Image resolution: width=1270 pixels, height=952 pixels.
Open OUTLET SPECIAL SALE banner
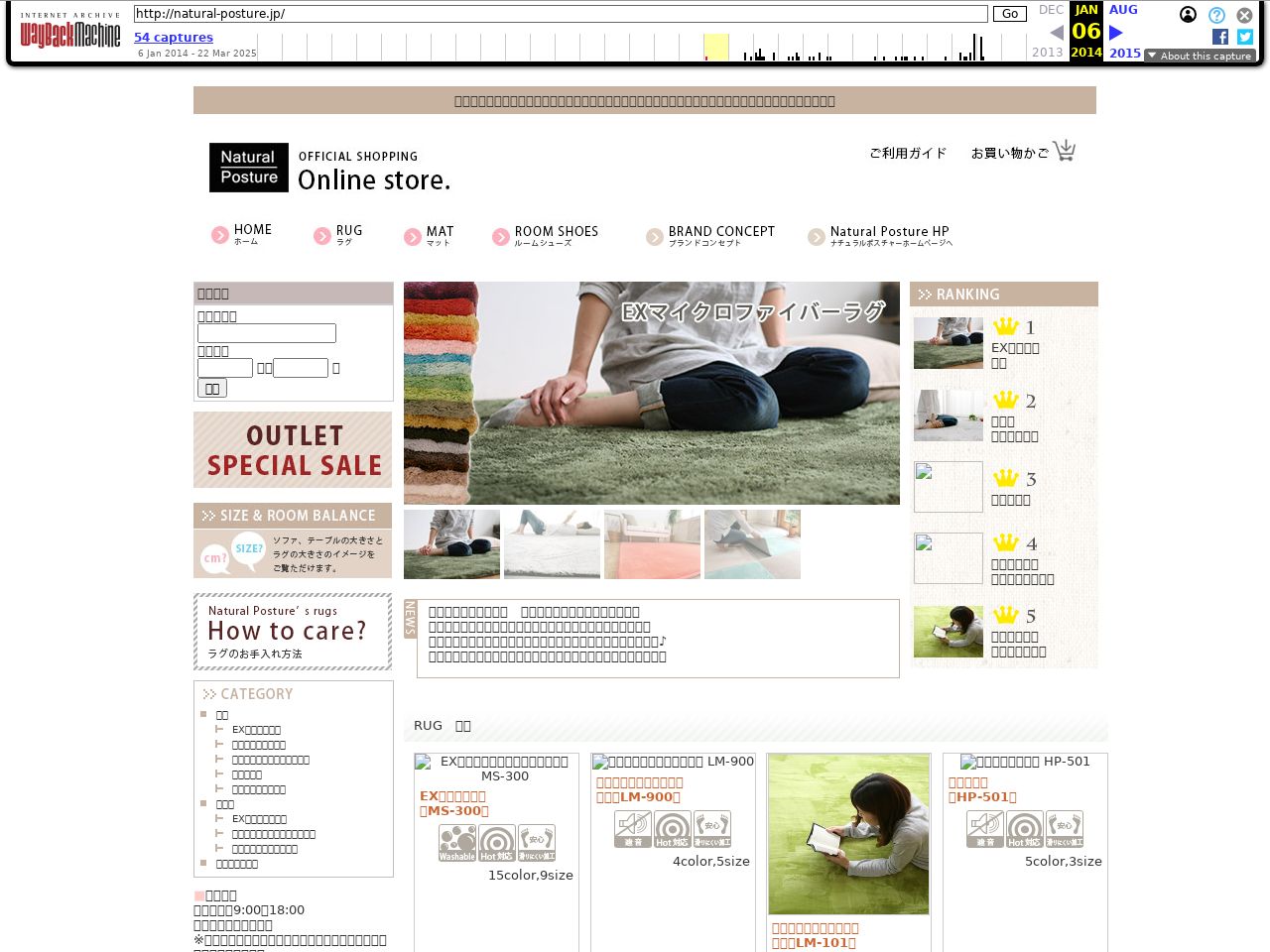point(293,450)
